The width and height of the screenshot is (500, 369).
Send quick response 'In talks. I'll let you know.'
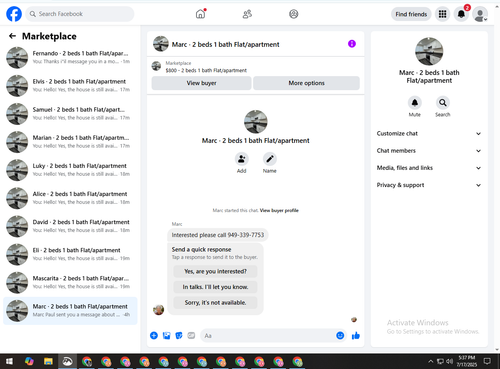click(x=215, y=287)
